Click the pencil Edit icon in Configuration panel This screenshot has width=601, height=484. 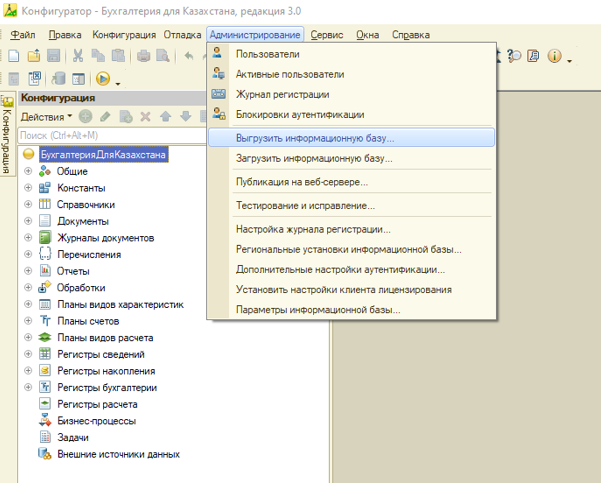point(105,116)
